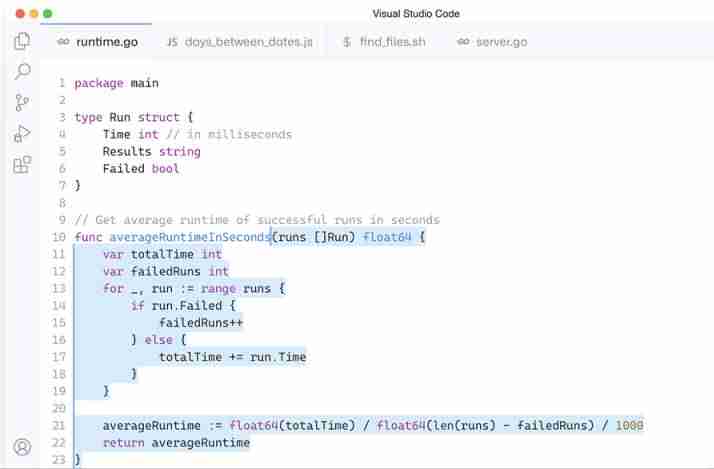Click the '// in milliseconds' comment
This screenshot has width=714, height=469.
pyautogui.click(x=229, y=134)
